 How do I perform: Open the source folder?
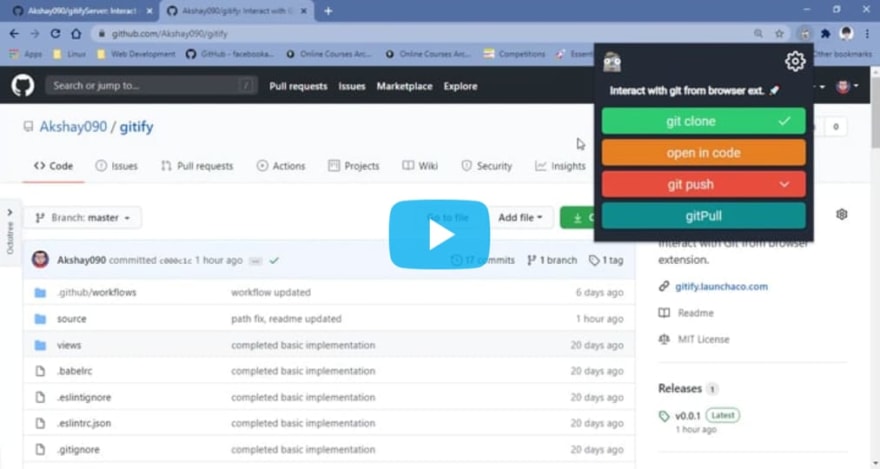point(72,319)
